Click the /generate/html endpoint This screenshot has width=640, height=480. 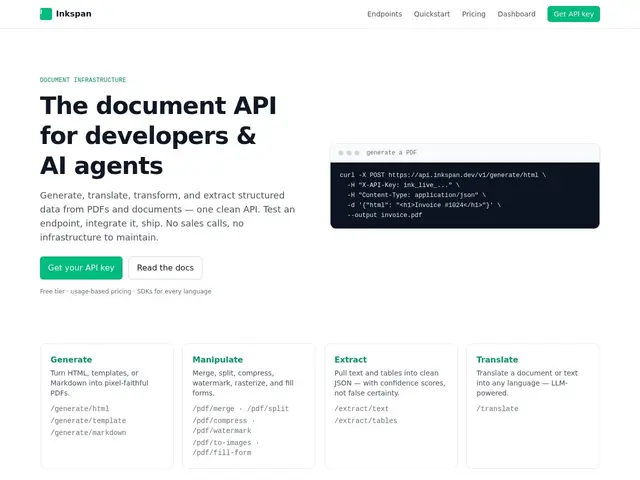coord(80,409)
